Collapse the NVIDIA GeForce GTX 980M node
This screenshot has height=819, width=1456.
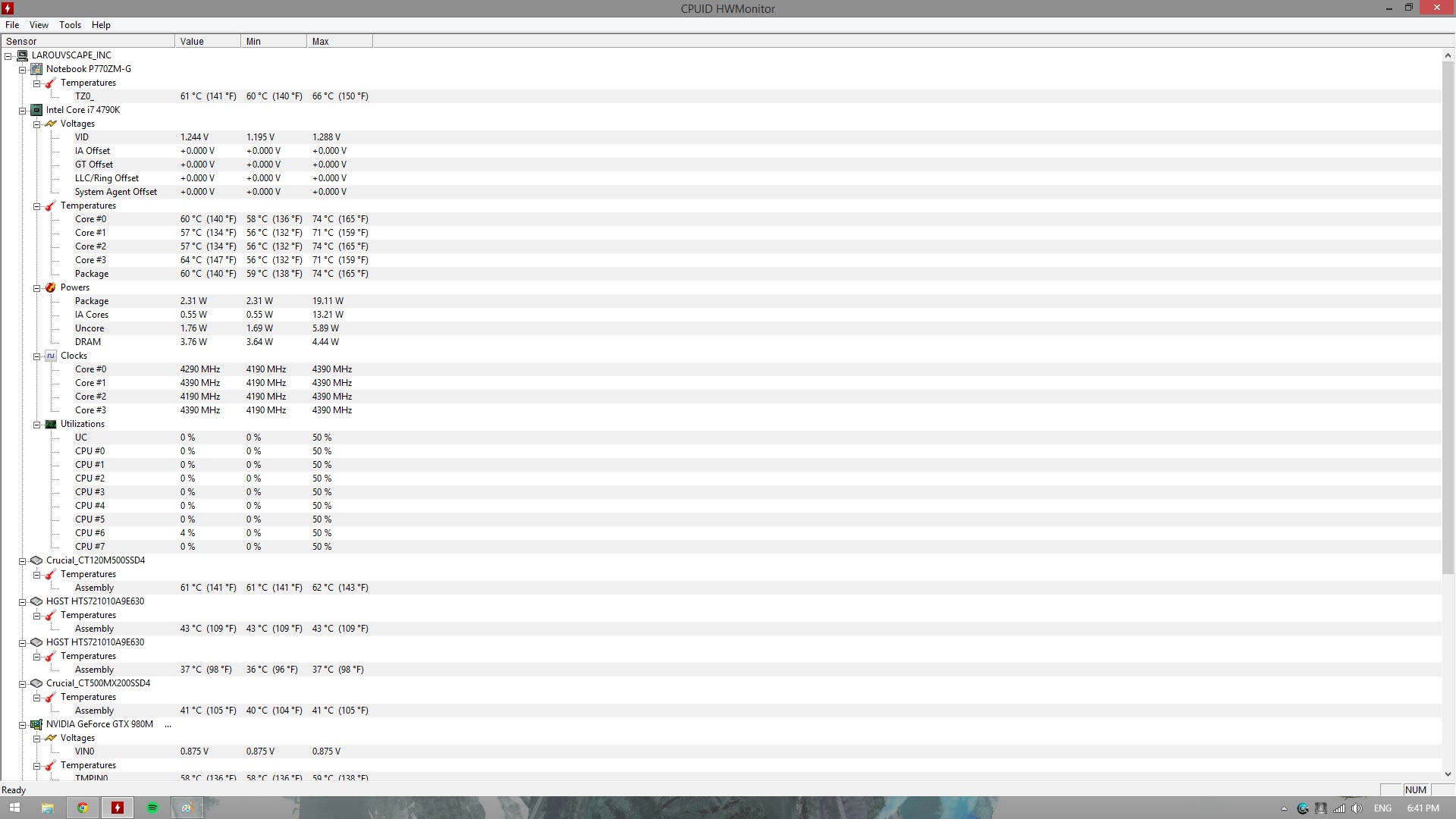coord(23,725)
